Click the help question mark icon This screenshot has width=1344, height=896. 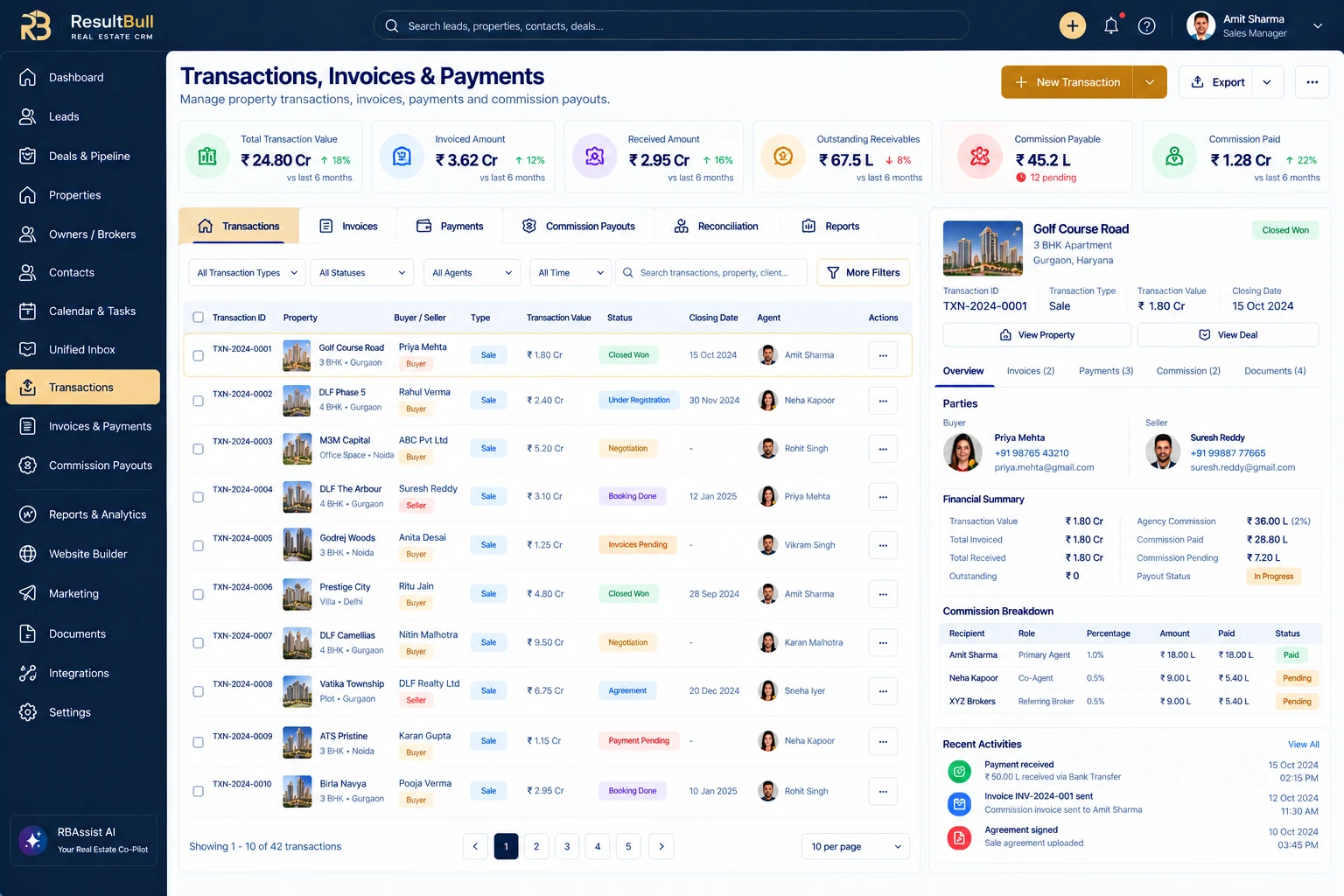(x=1146, y=25)
